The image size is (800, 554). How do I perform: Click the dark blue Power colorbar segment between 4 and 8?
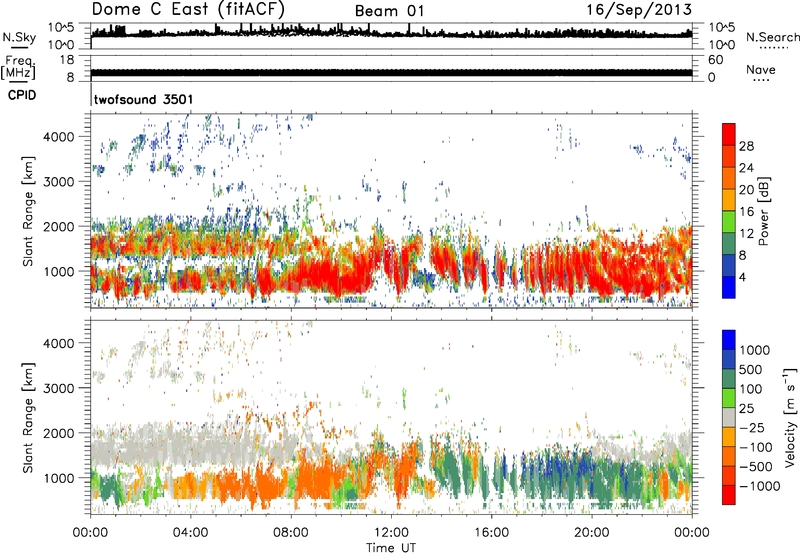point(729,266)
